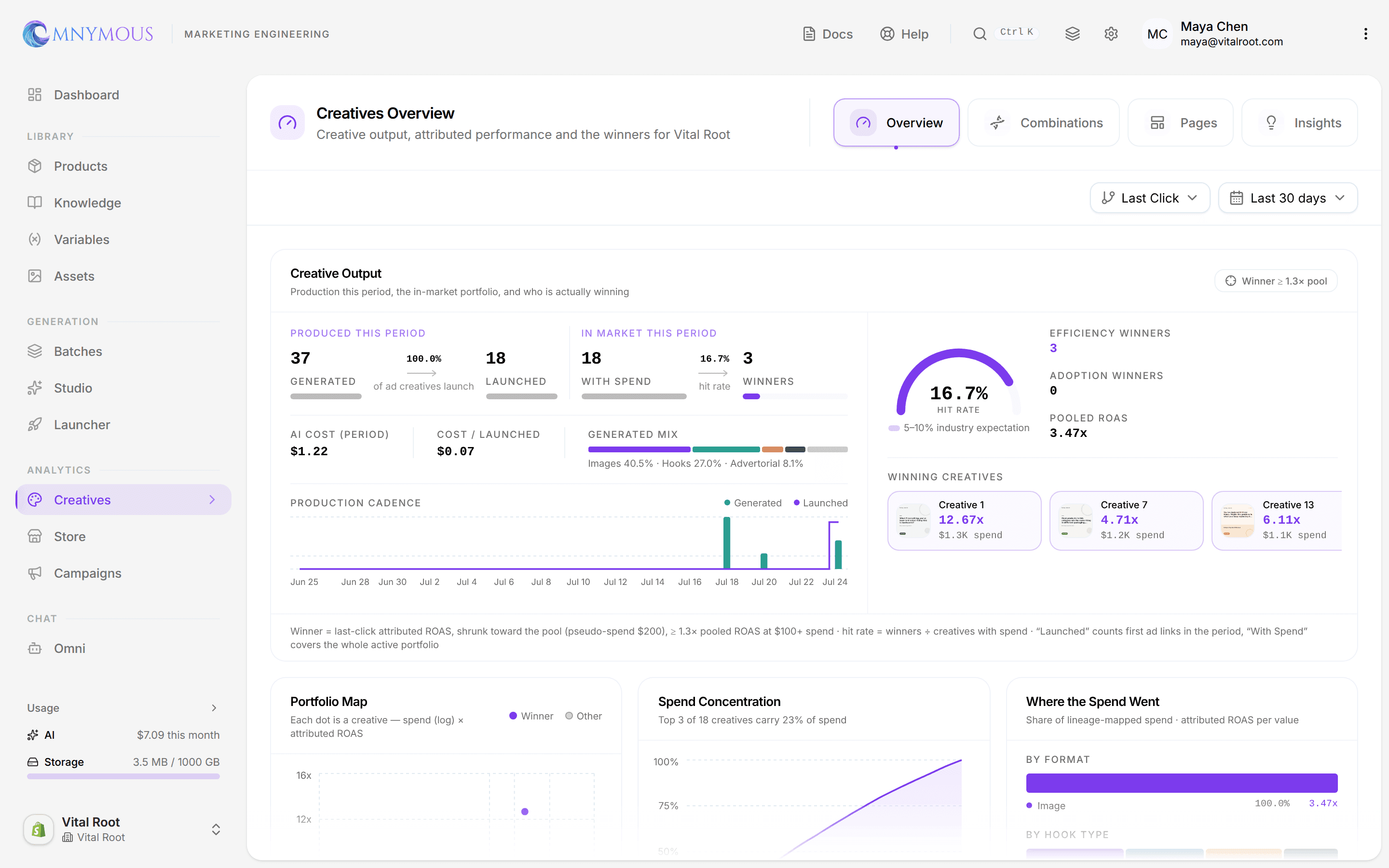The image size is (1389, 868).
Task: Click the Storage usage progress bar
Action: (x=123, y=776)
